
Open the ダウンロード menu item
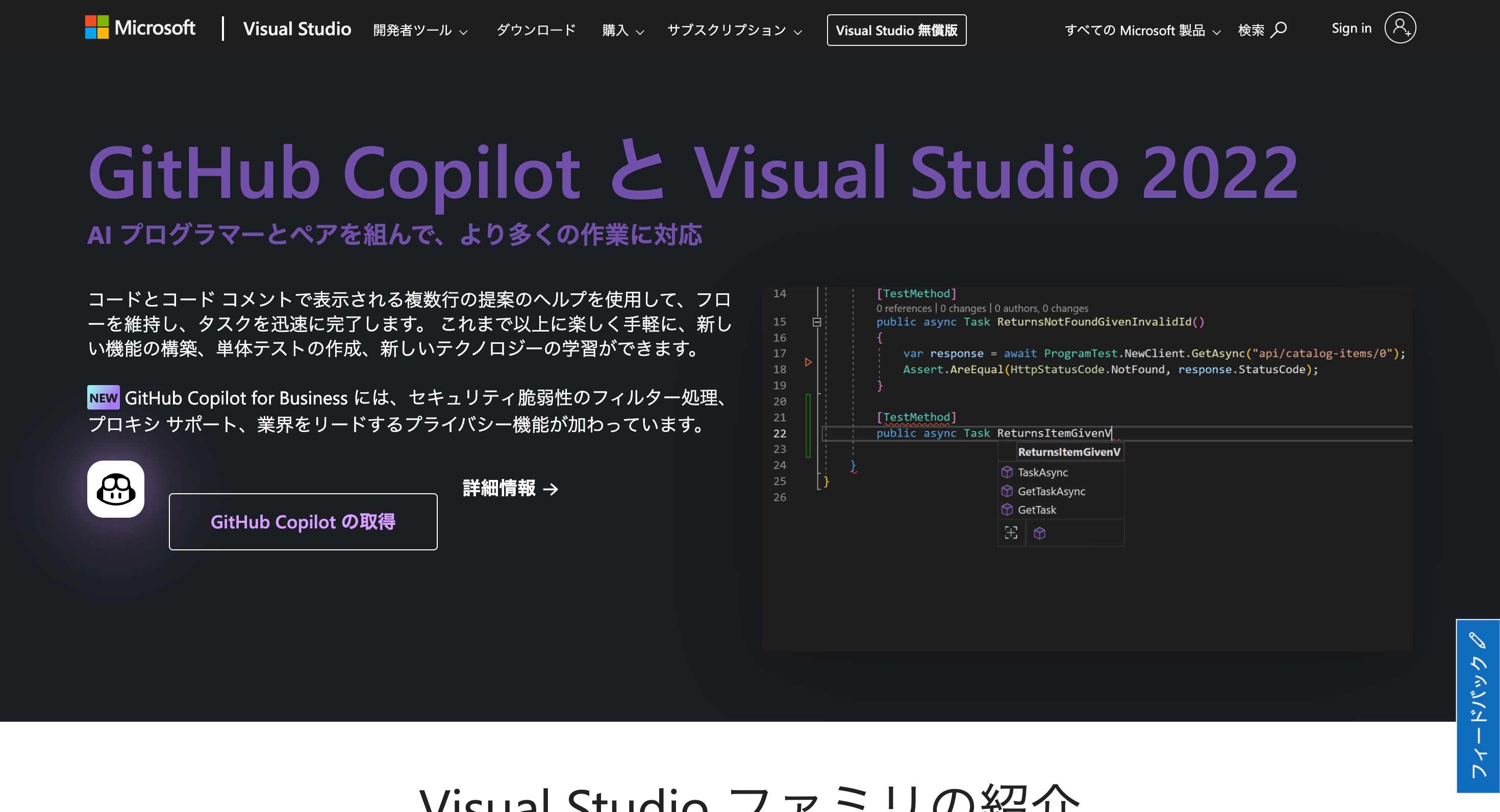[x=536, y=30]
